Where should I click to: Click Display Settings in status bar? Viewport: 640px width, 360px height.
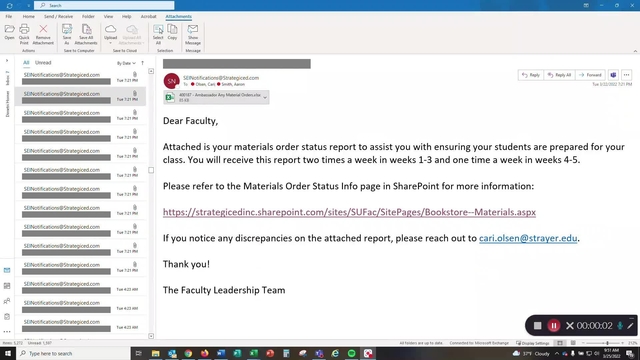[533, 343]
